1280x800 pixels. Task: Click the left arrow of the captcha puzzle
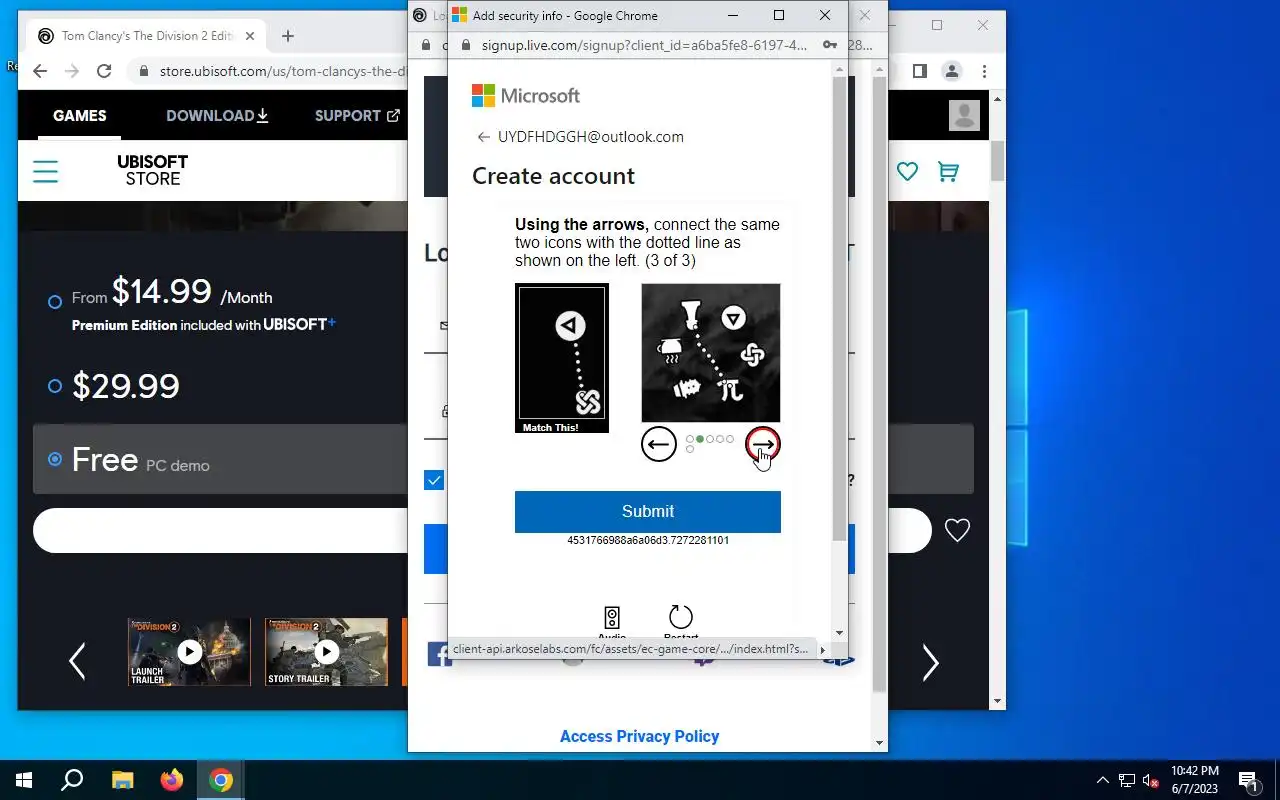[659, 444]
